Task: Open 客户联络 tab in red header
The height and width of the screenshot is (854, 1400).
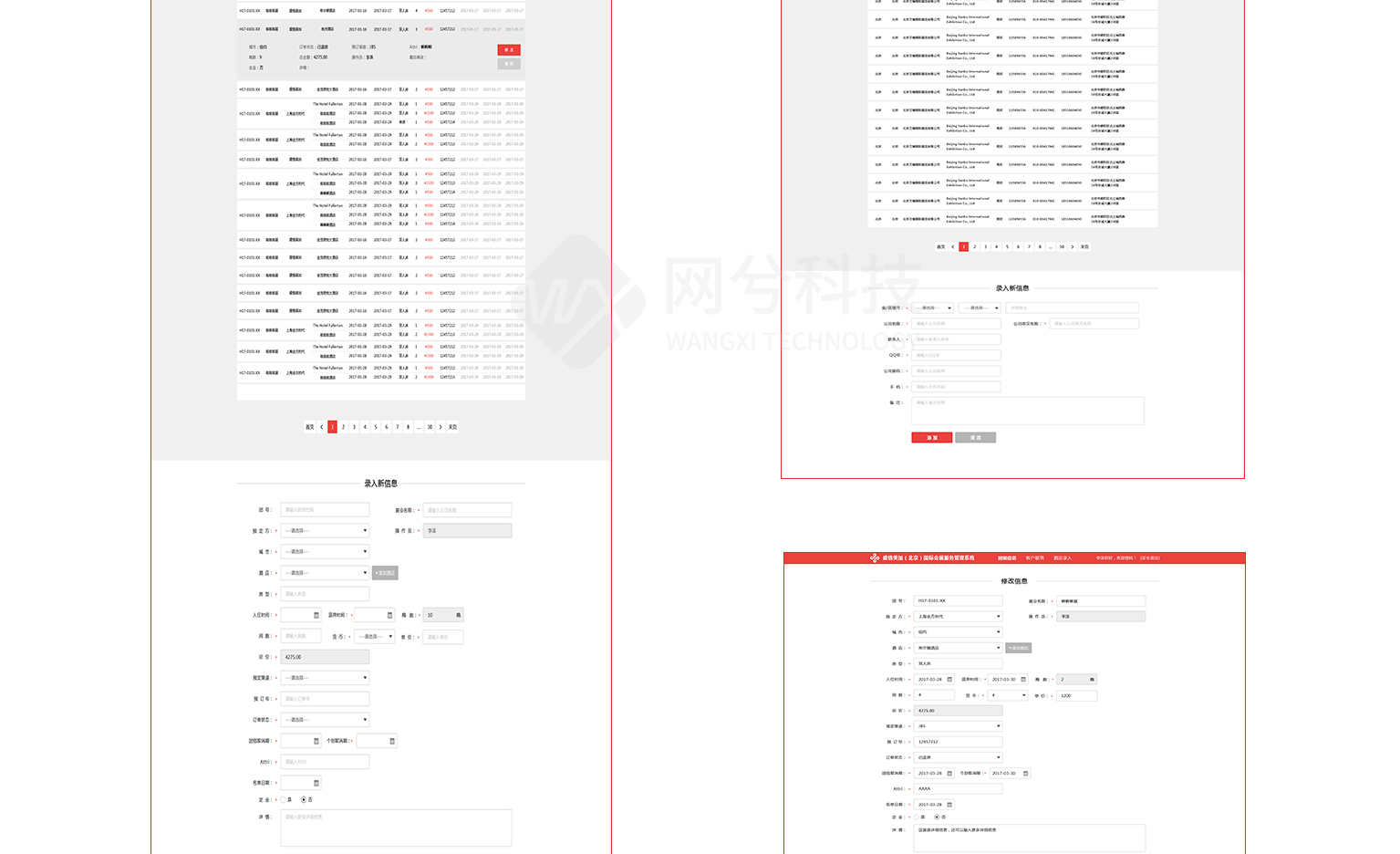Action: pos(1034,558)
